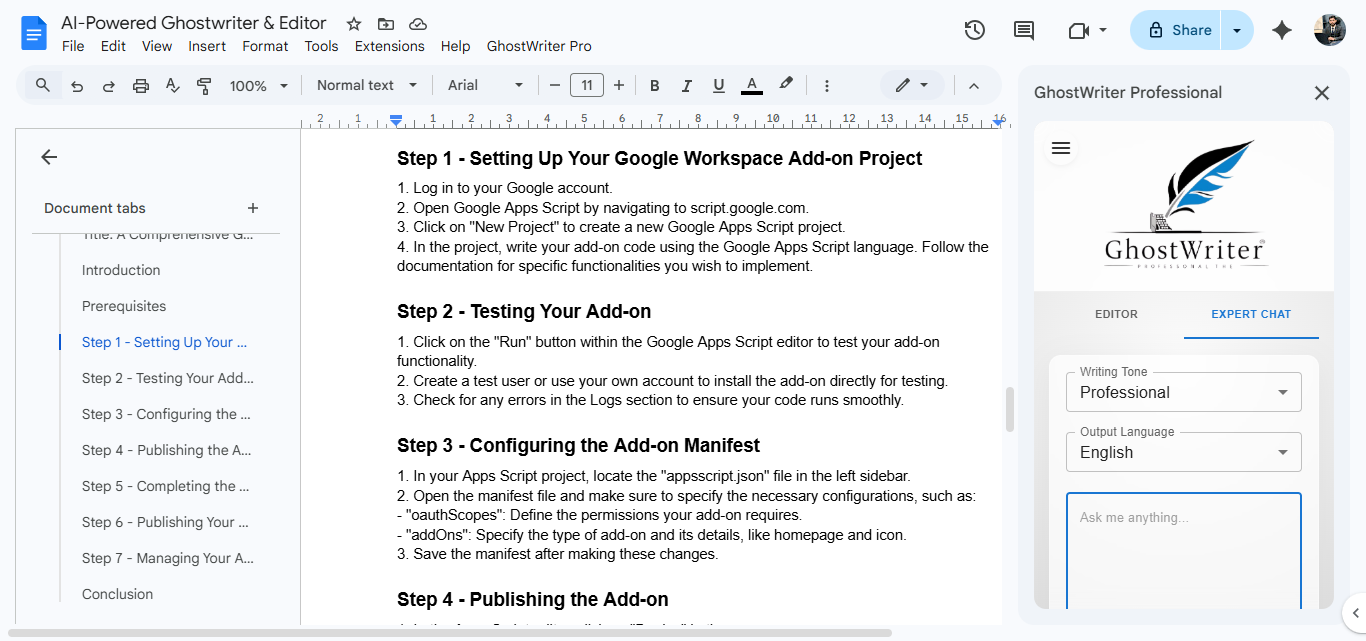This screenshot has height=641, width=1366.
Task: Open the text color picker
Action: 751,85
